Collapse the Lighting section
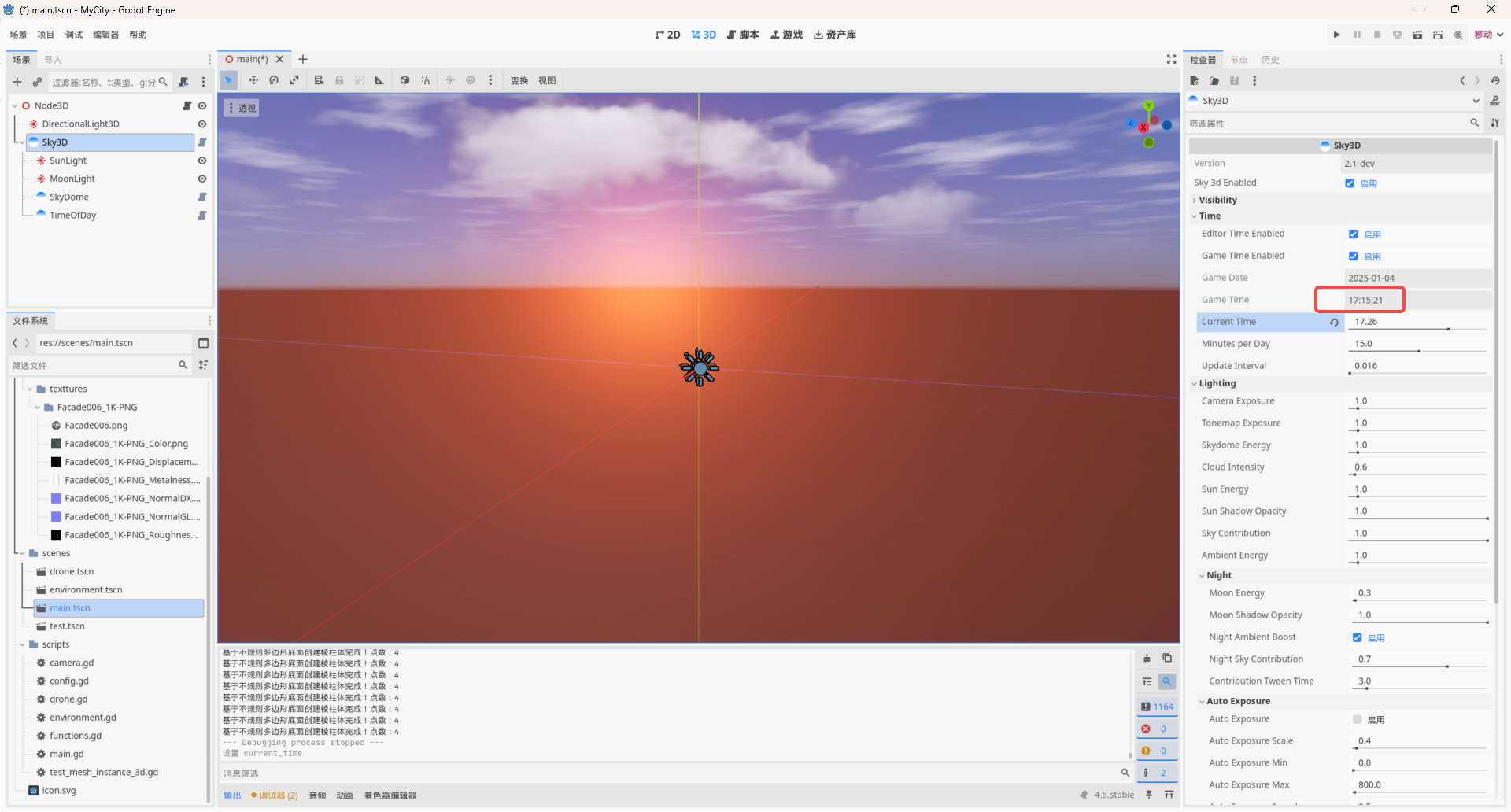The height and width of the screenshot is (812, 1511). 1217,384
